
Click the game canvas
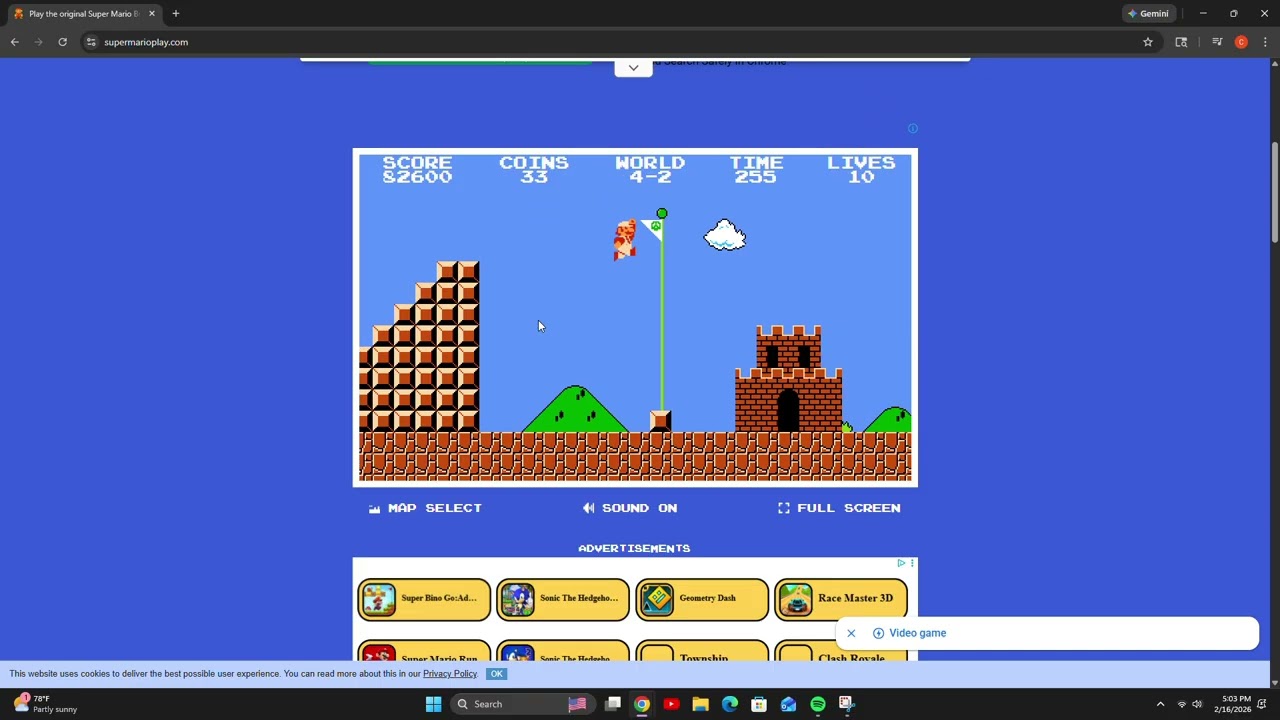point(635,318)
